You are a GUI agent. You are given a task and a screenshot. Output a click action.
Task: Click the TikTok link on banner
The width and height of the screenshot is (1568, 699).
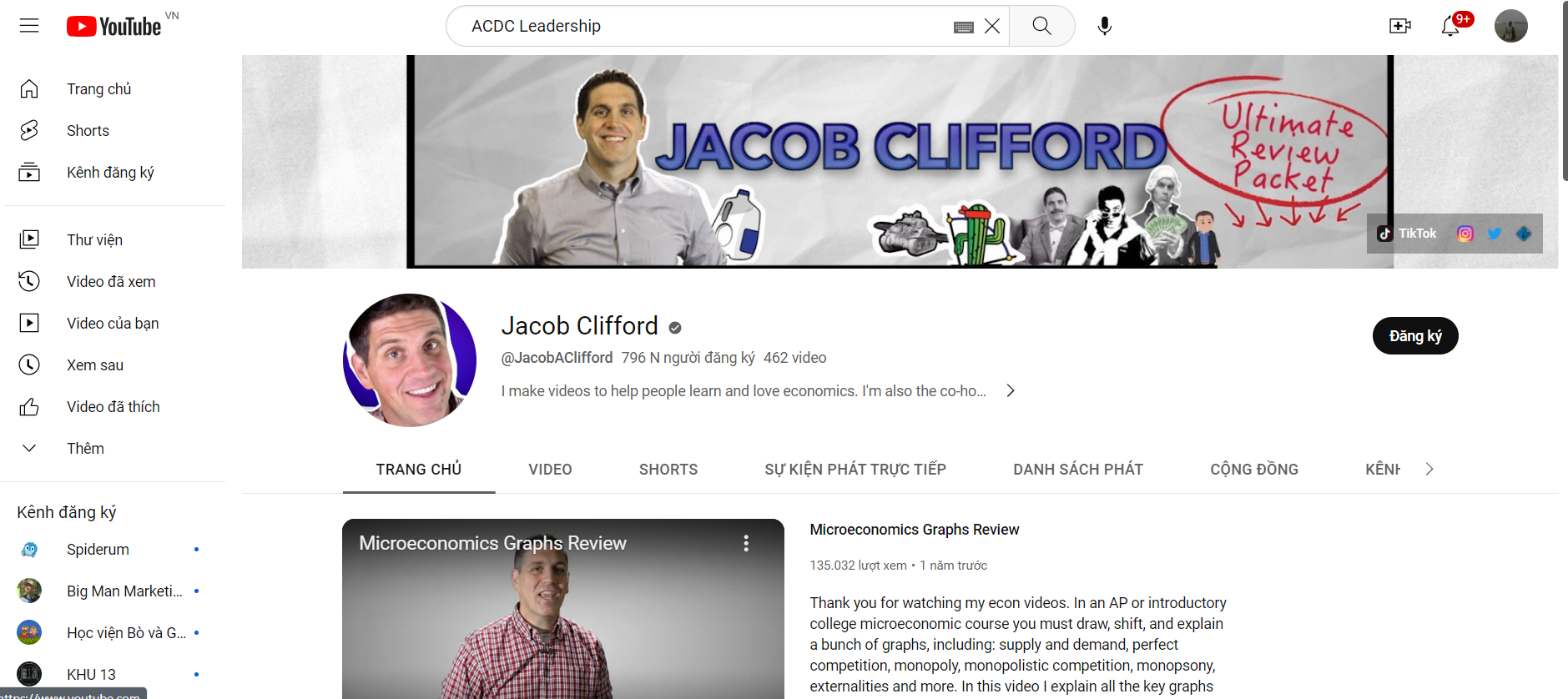(x=1407, y=234)
